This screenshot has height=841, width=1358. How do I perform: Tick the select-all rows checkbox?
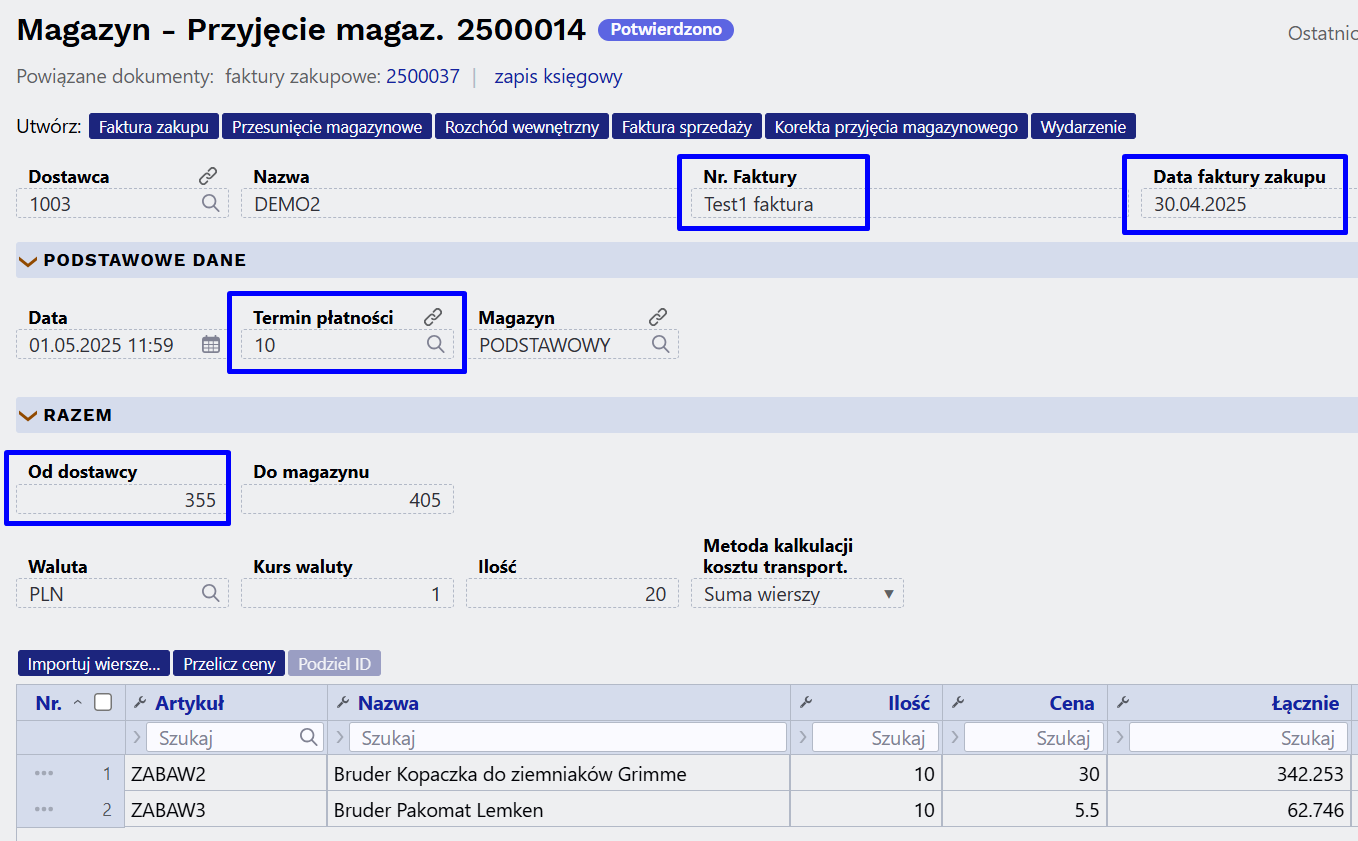pos(103,702)
